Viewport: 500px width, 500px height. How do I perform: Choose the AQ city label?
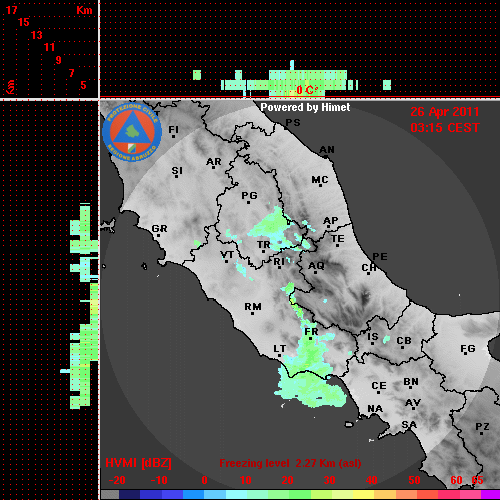[x=316, y=266]
